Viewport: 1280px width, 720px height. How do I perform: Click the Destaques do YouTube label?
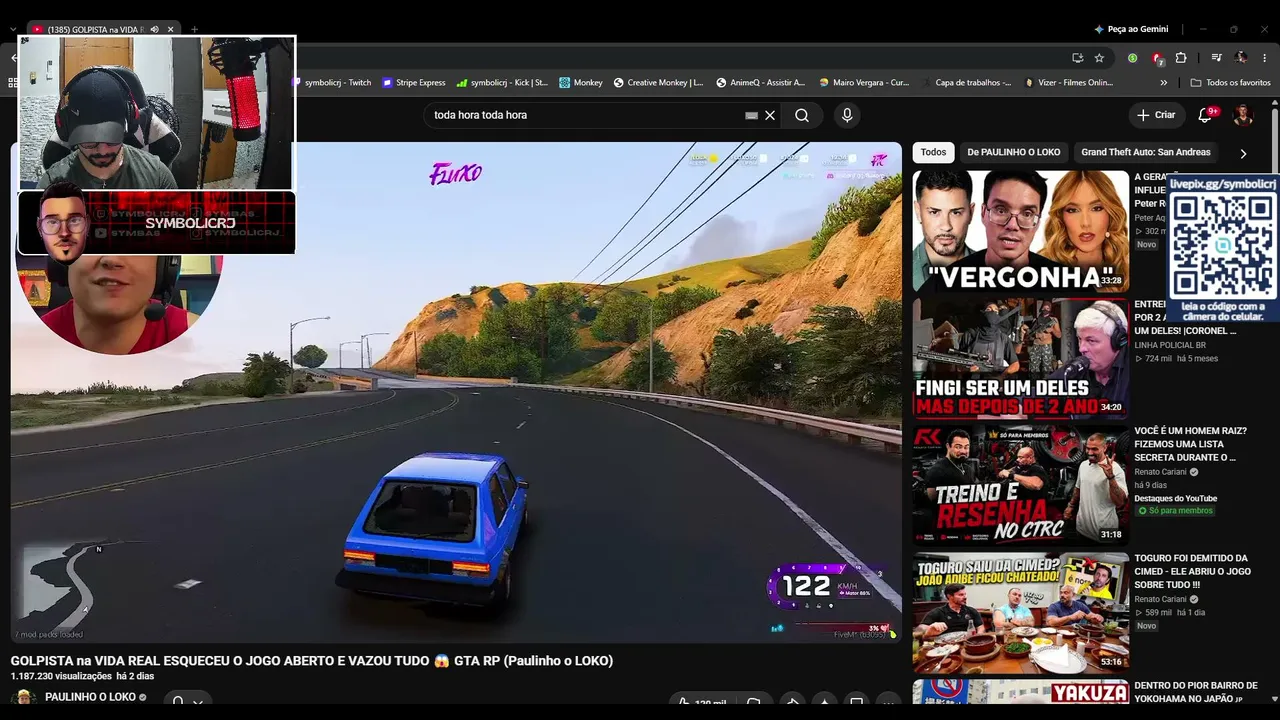[x=1175, y=498]
